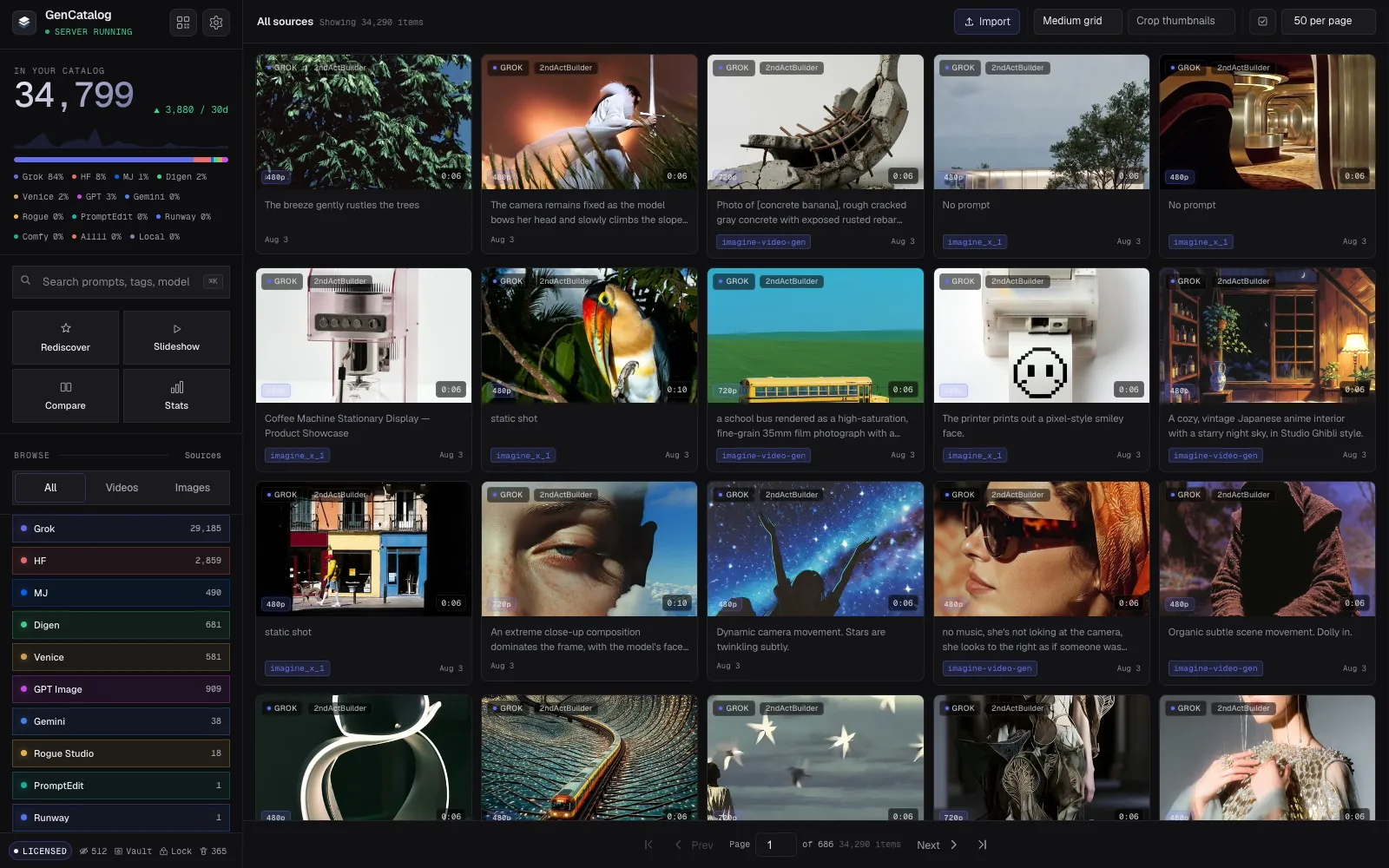Click the magnifier icon in the search box
This screenshot has width=1389, height=868.
click(26, 280)
